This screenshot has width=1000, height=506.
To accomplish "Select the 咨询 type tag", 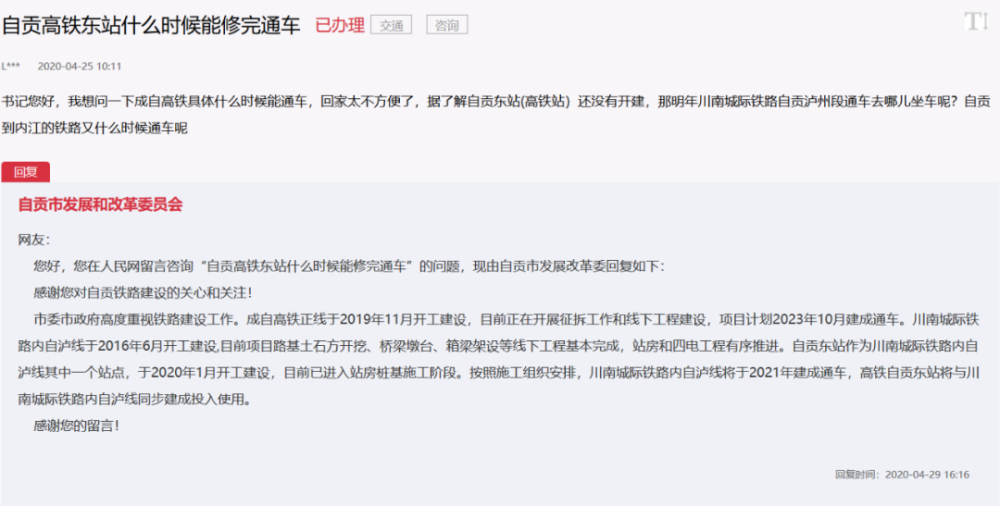I will tap(446, 25).
